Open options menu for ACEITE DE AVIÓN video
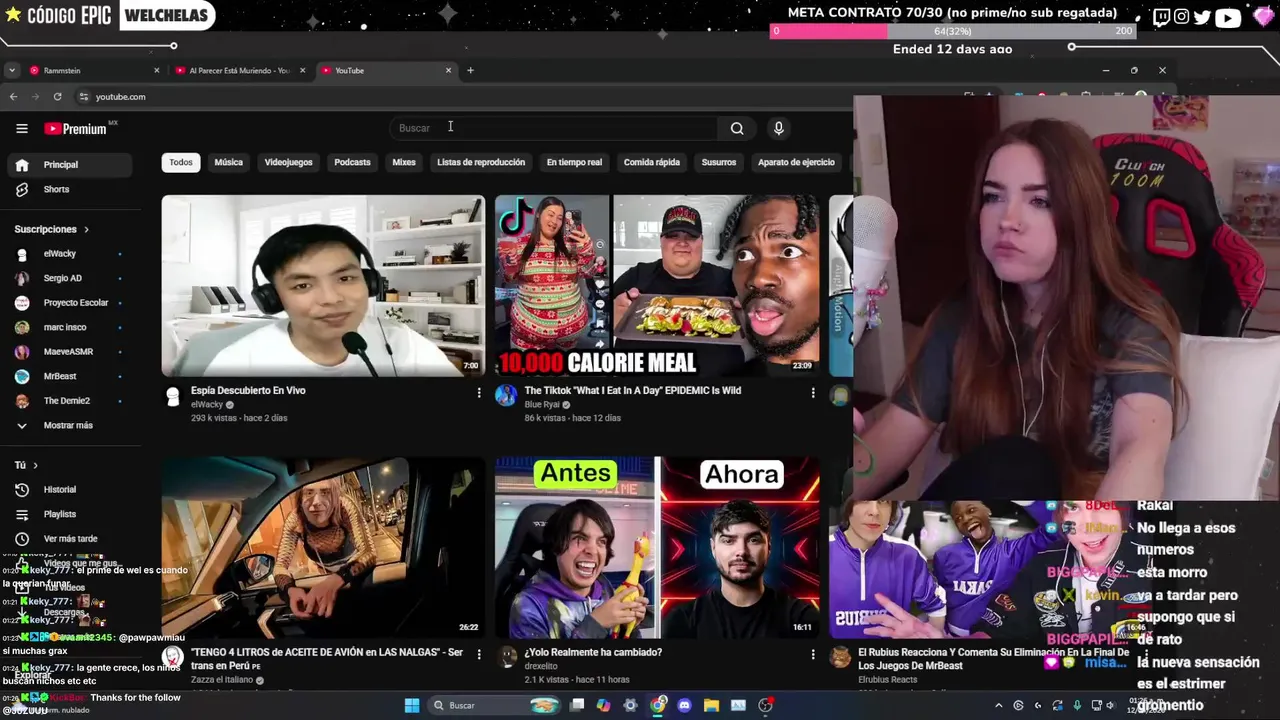The image size is (1280, 720). pos(478,654)
